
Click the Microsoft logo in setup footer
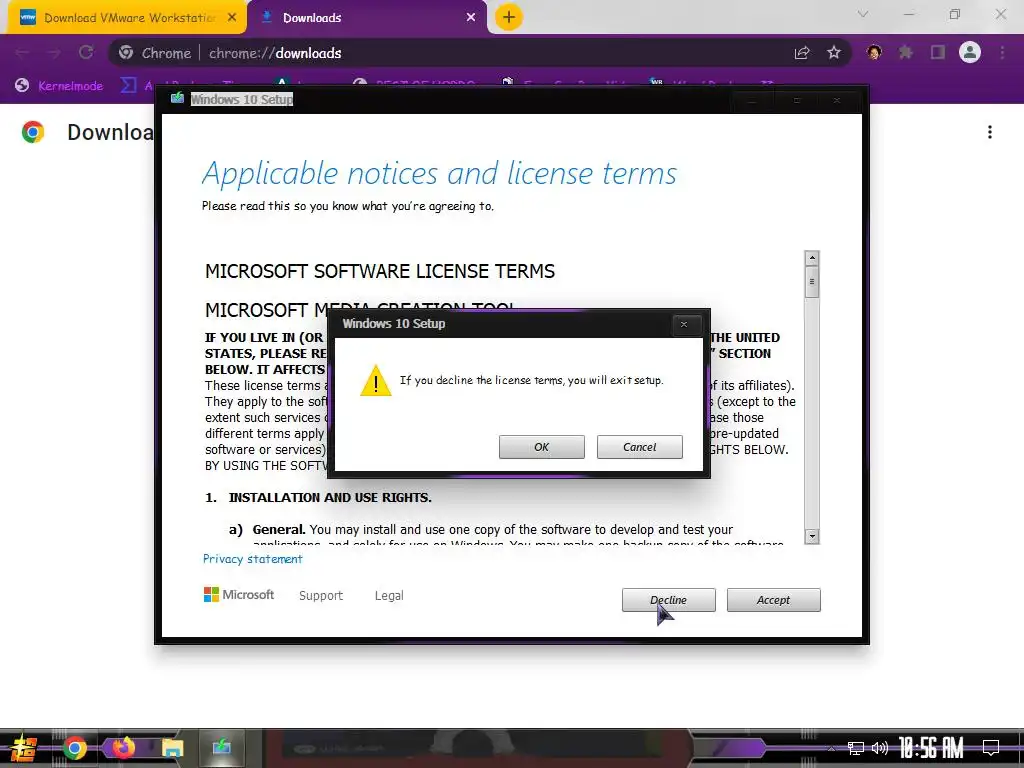(239, 594)
